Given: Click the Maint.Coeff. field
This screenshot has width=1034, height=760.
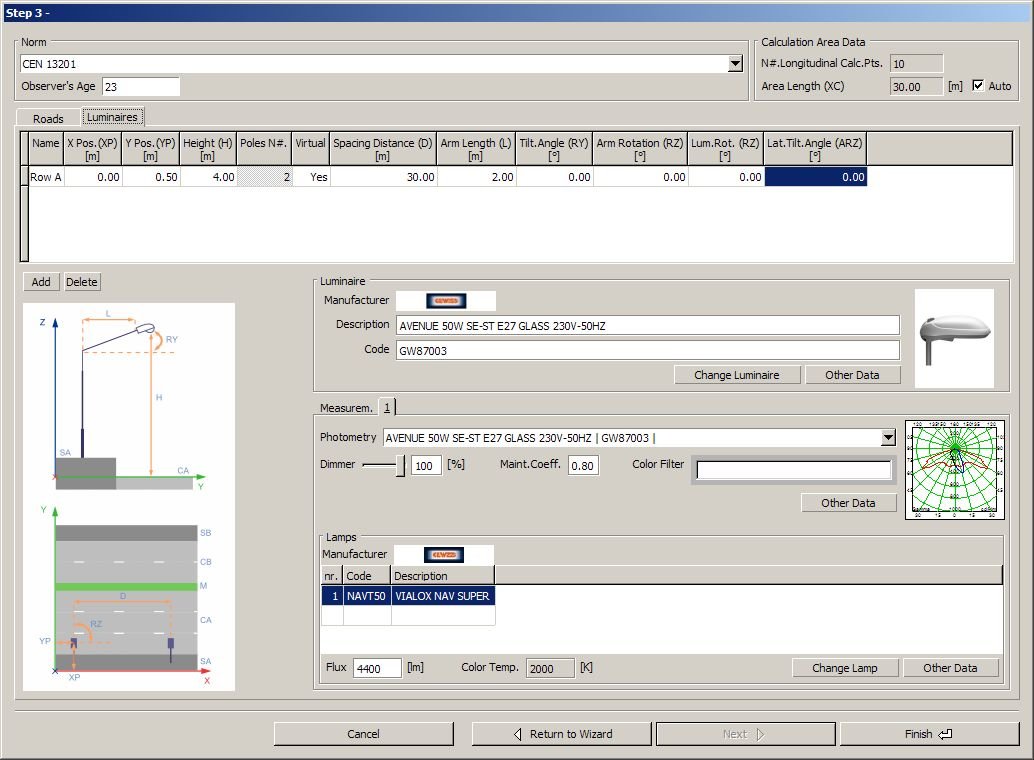Looking at the screenshot, I should (584, 466).
